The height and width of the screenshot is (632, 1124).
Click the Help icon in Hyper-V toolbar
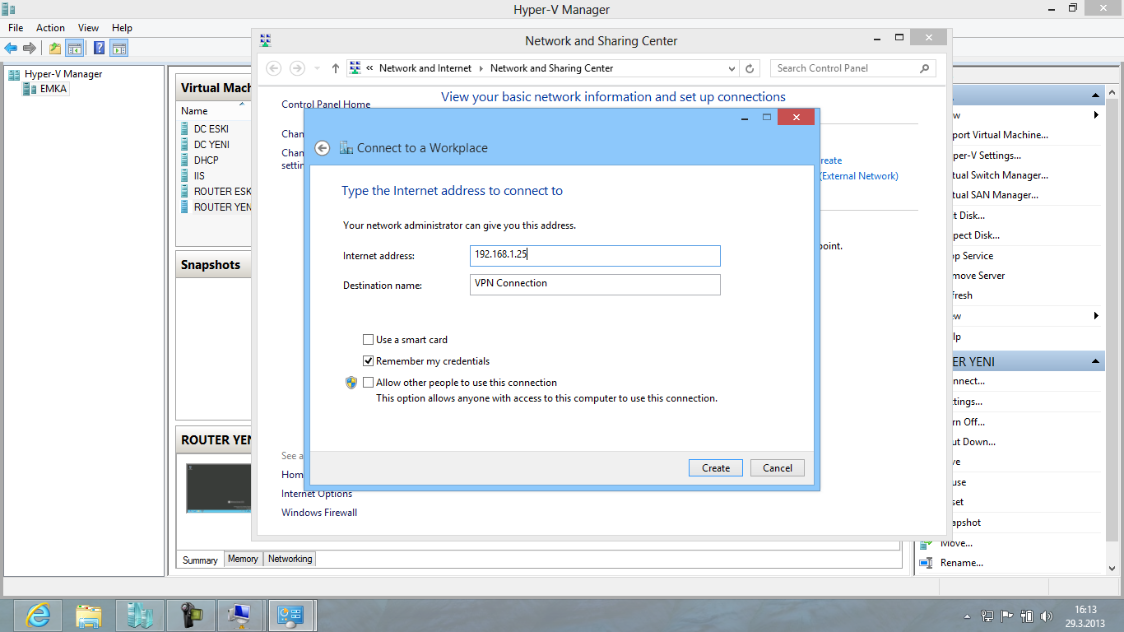coord(99,48)
